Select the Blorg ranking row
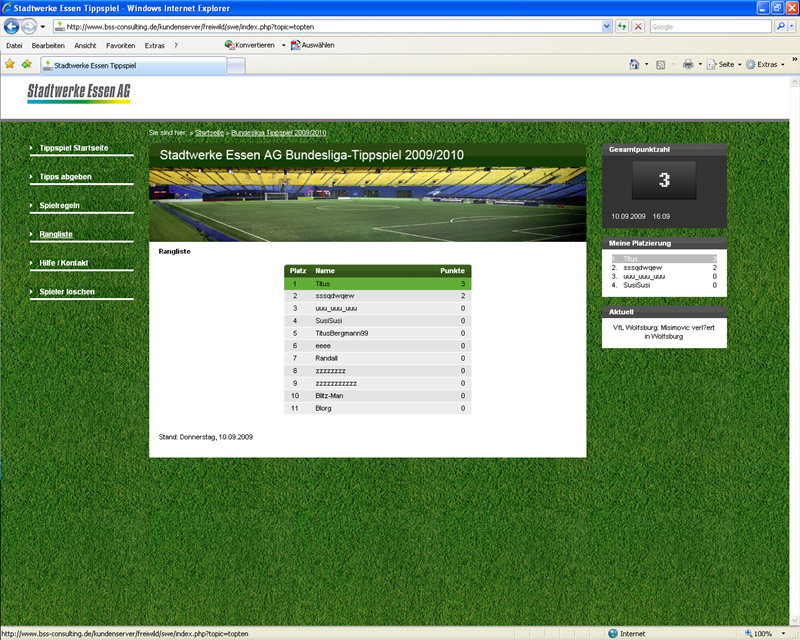 click(378, 408)
